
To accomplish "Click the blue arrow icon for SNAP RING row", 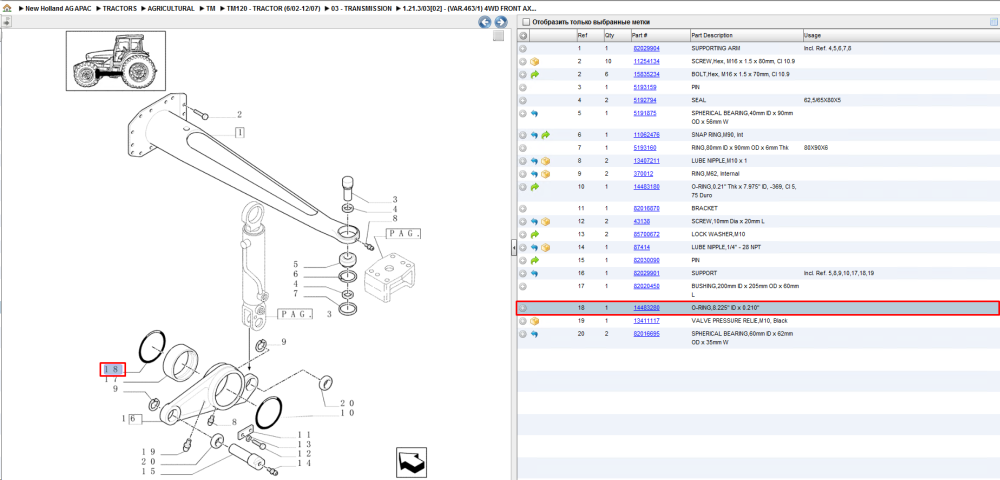I will [534, 135].
